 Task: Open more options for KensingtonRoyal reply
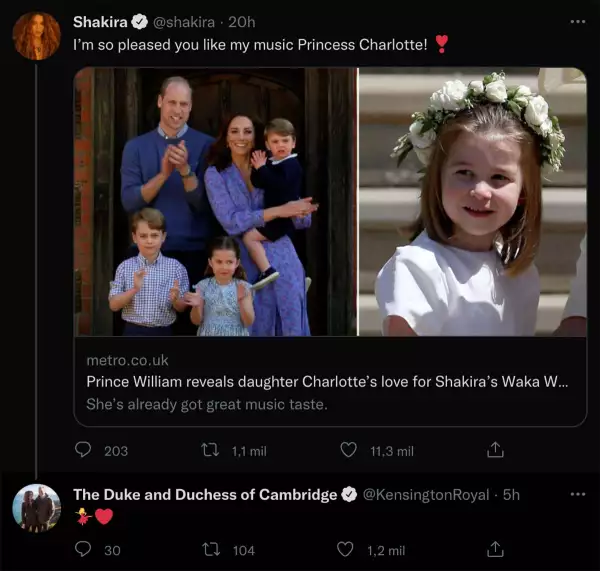[577, 494]
